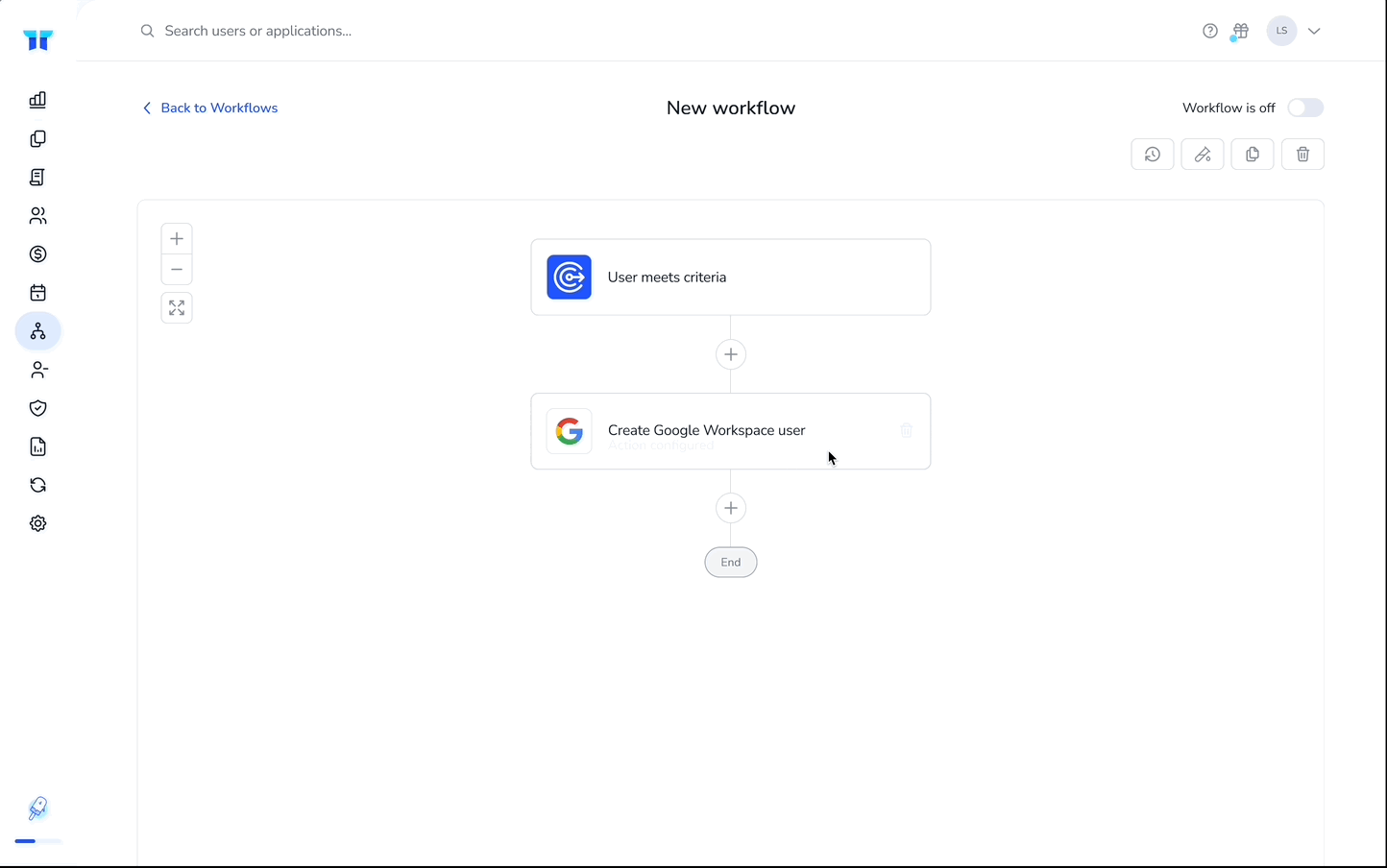This screenshot has width=1387, height=868.
Task: Toggle the workflow on/off switch
Action: [x=1305, y=108]
